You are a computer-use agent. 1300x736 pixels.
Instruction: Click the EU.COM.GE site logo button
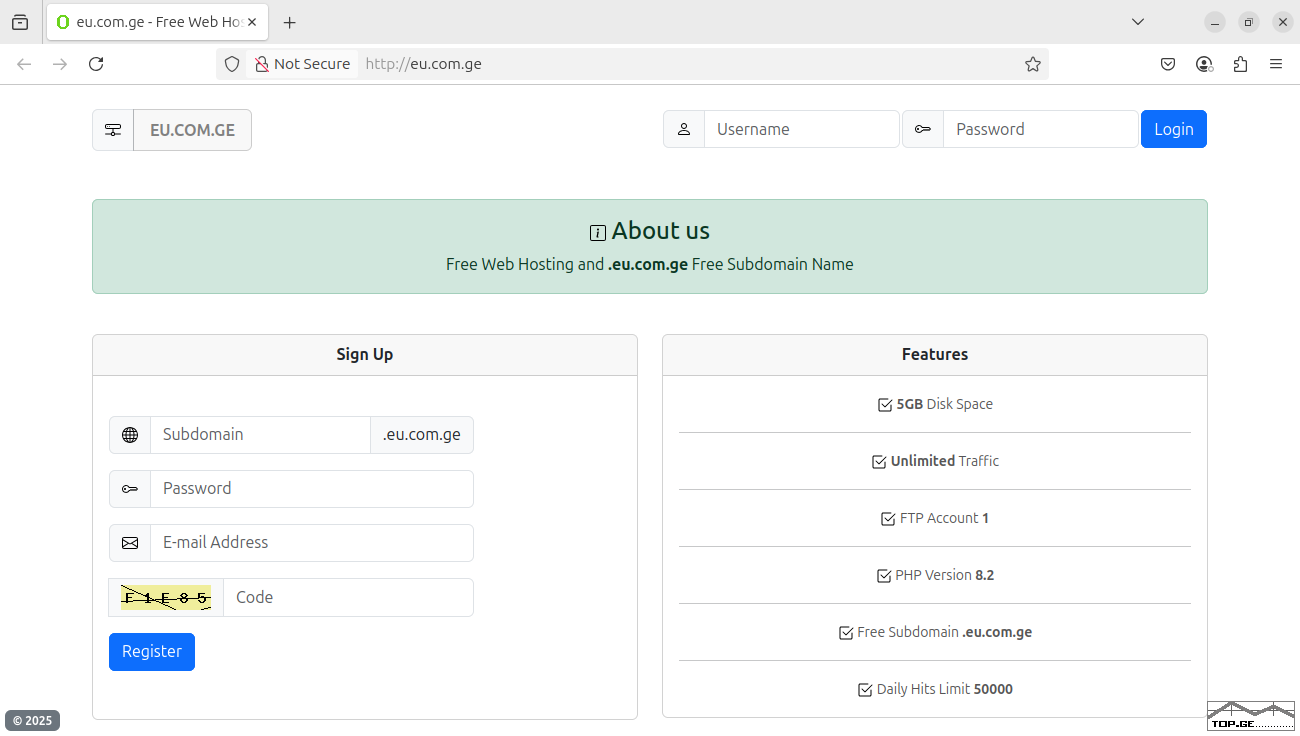point(192,130)
